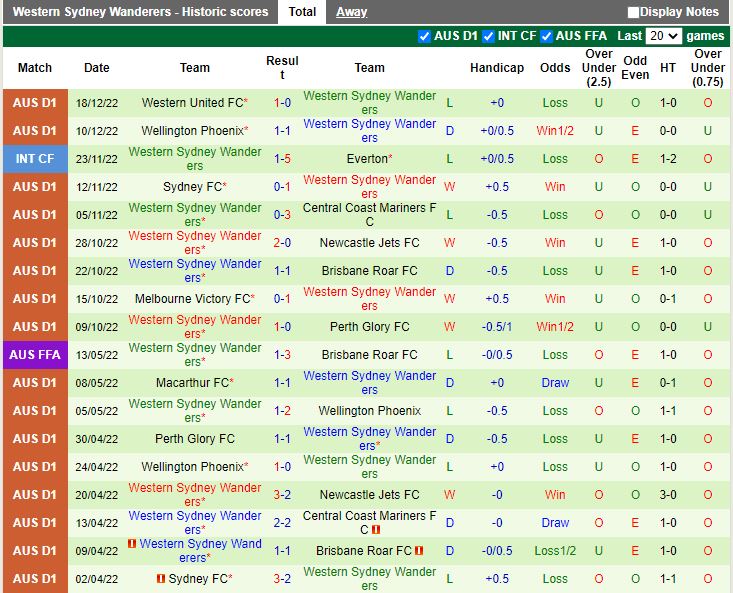733x593 pixels.
Task: Click the -0.5/1 handicap on 09/10/22 row
Action: coord(497,327)
